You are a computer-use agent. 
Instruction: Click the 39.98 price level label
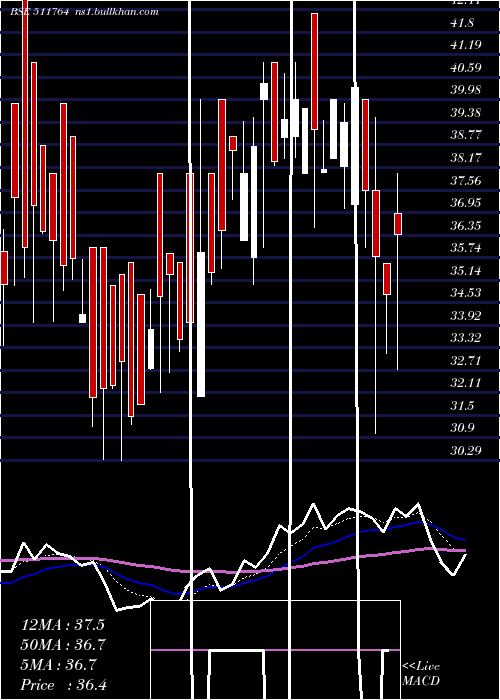[x=466, y=90]
